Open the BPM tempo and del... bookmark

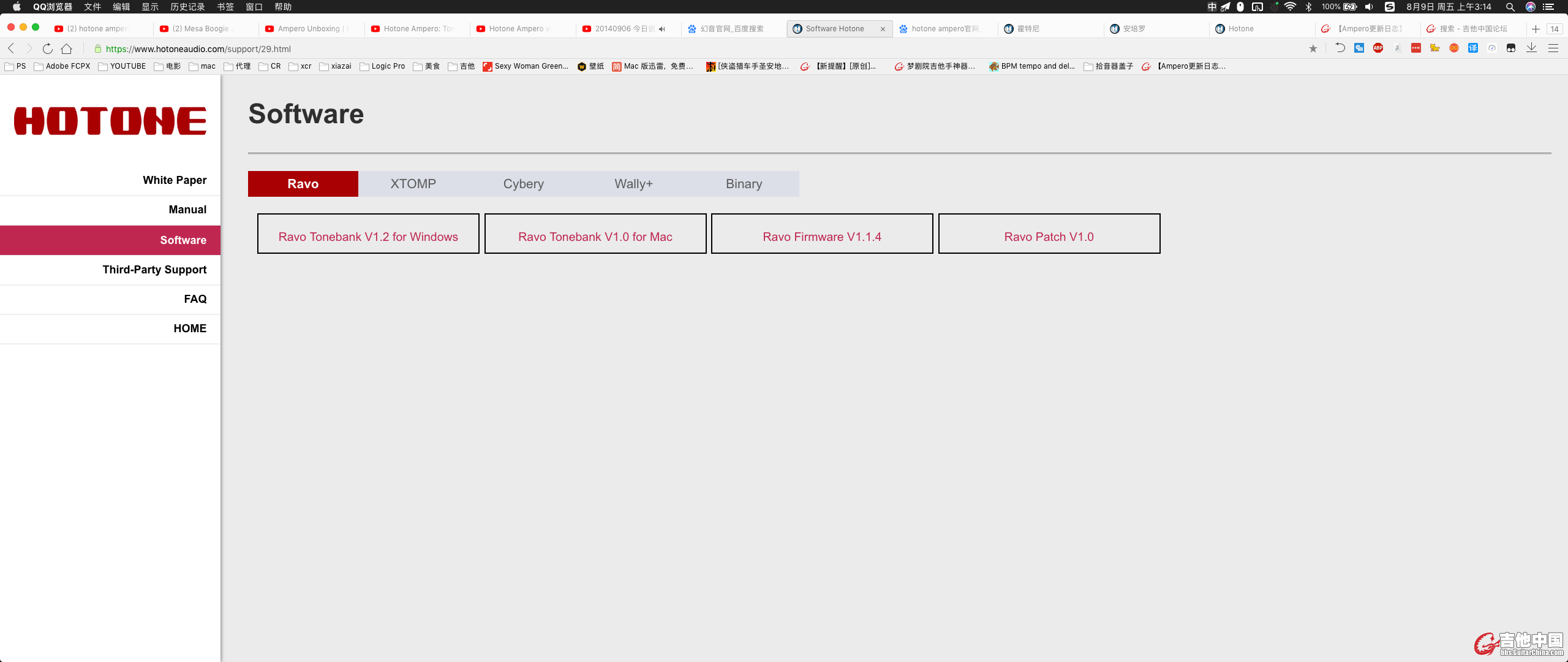coord(1032,66)
